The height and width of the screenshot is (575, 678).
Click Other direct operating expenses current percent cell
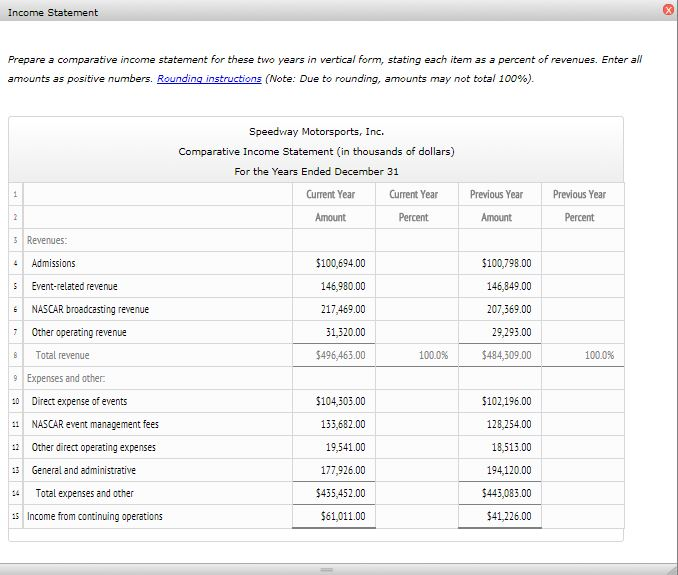click(x=417, y=447)
